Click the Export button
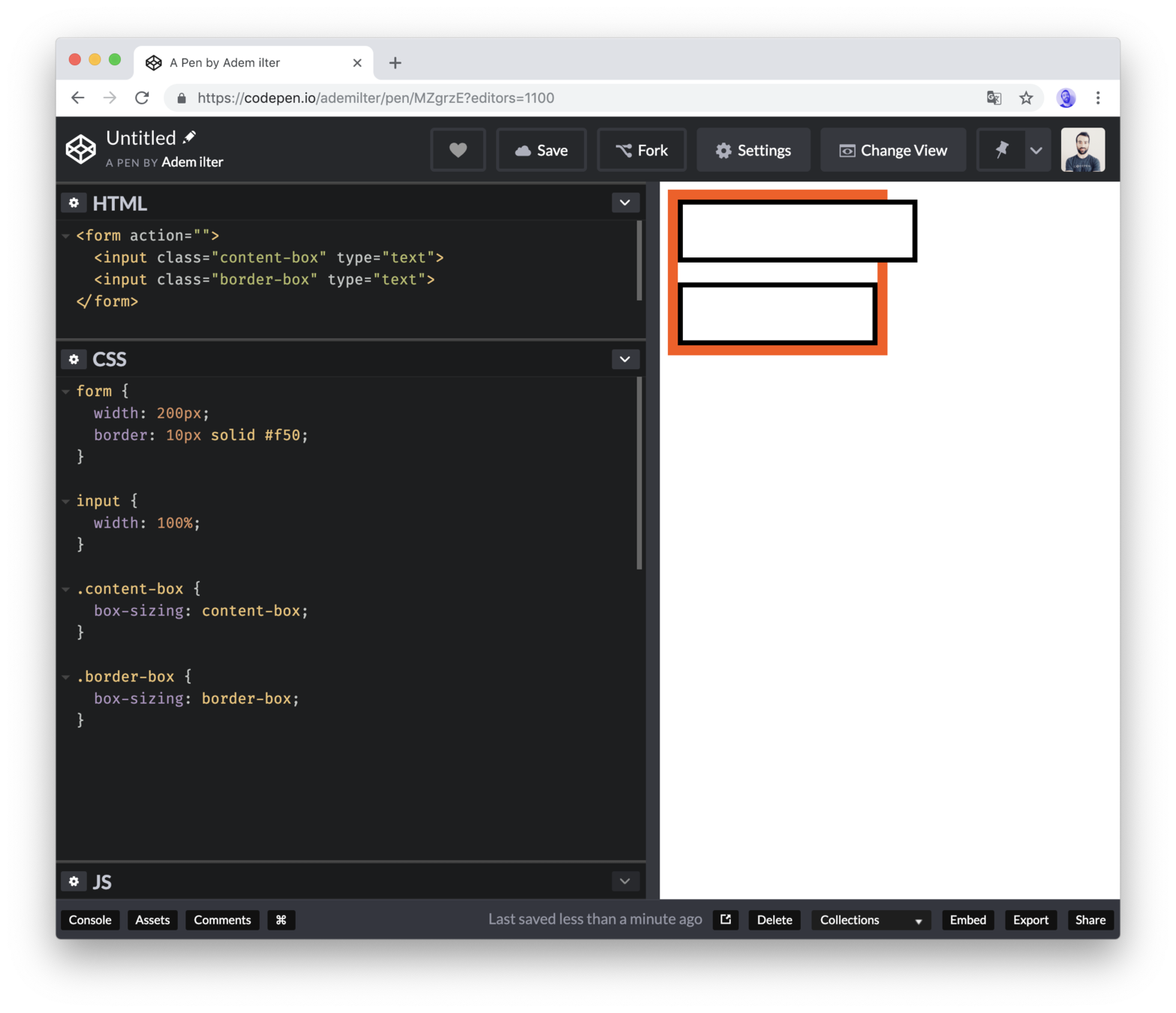Image resolution: width=1176 pixels, height=1013 pixels. 1030,920
